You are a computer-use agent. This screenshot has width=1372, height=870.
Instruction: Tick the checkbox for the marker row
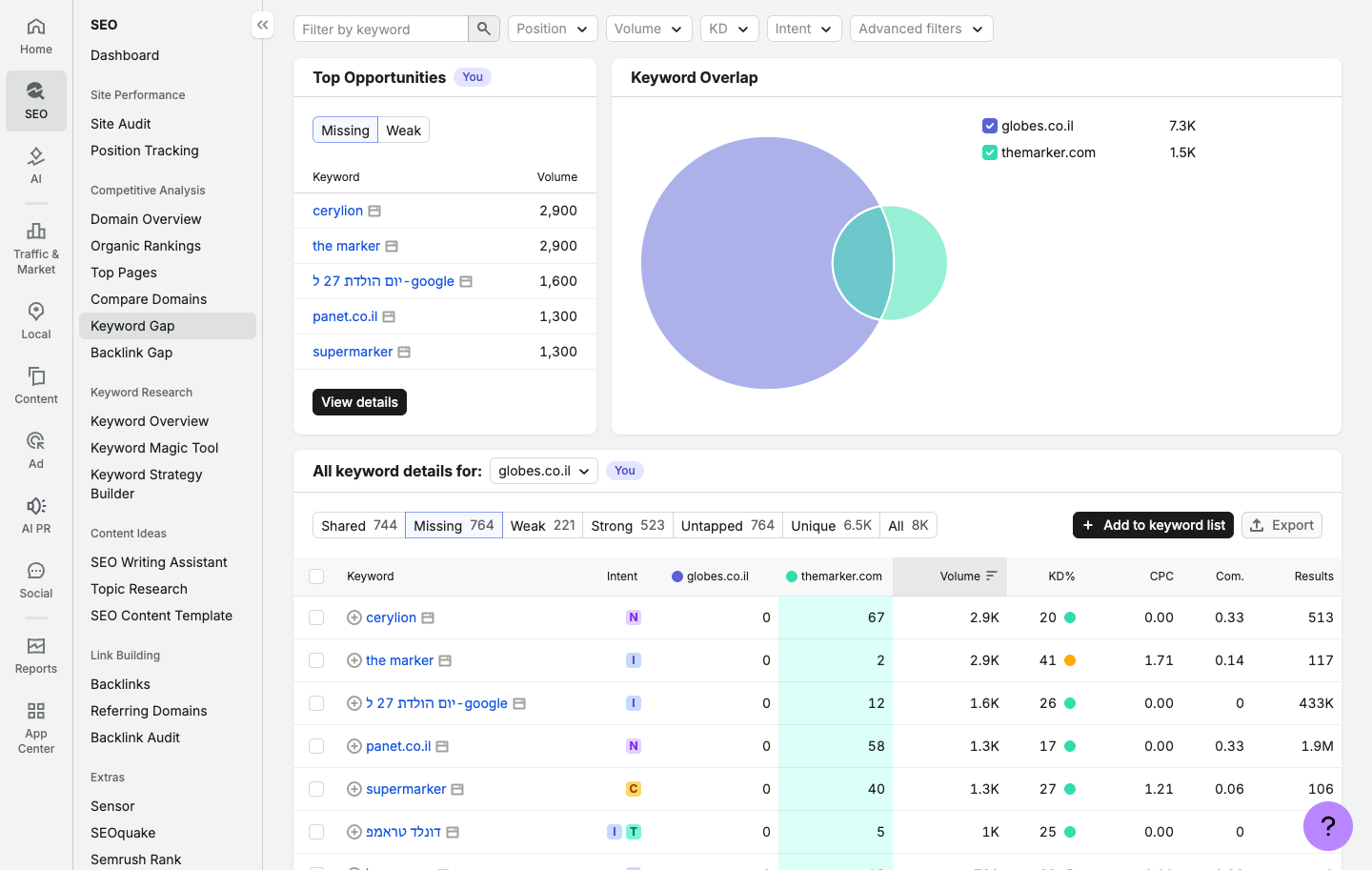click(316, 660)
